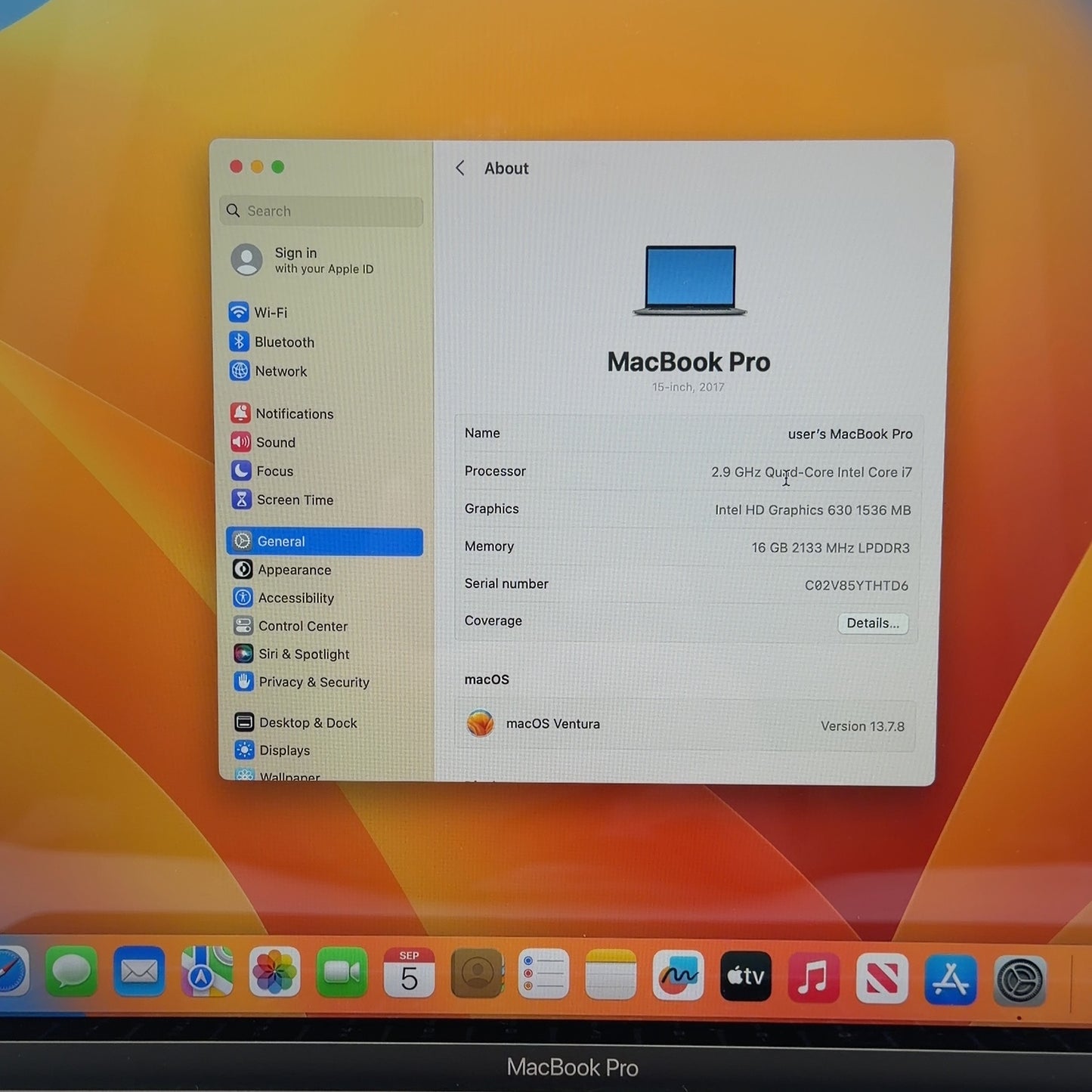The width and height of the screenshot is (1092, 1092).
Task: Click the MacBook Pro laptop image
Action: [690, 280]
